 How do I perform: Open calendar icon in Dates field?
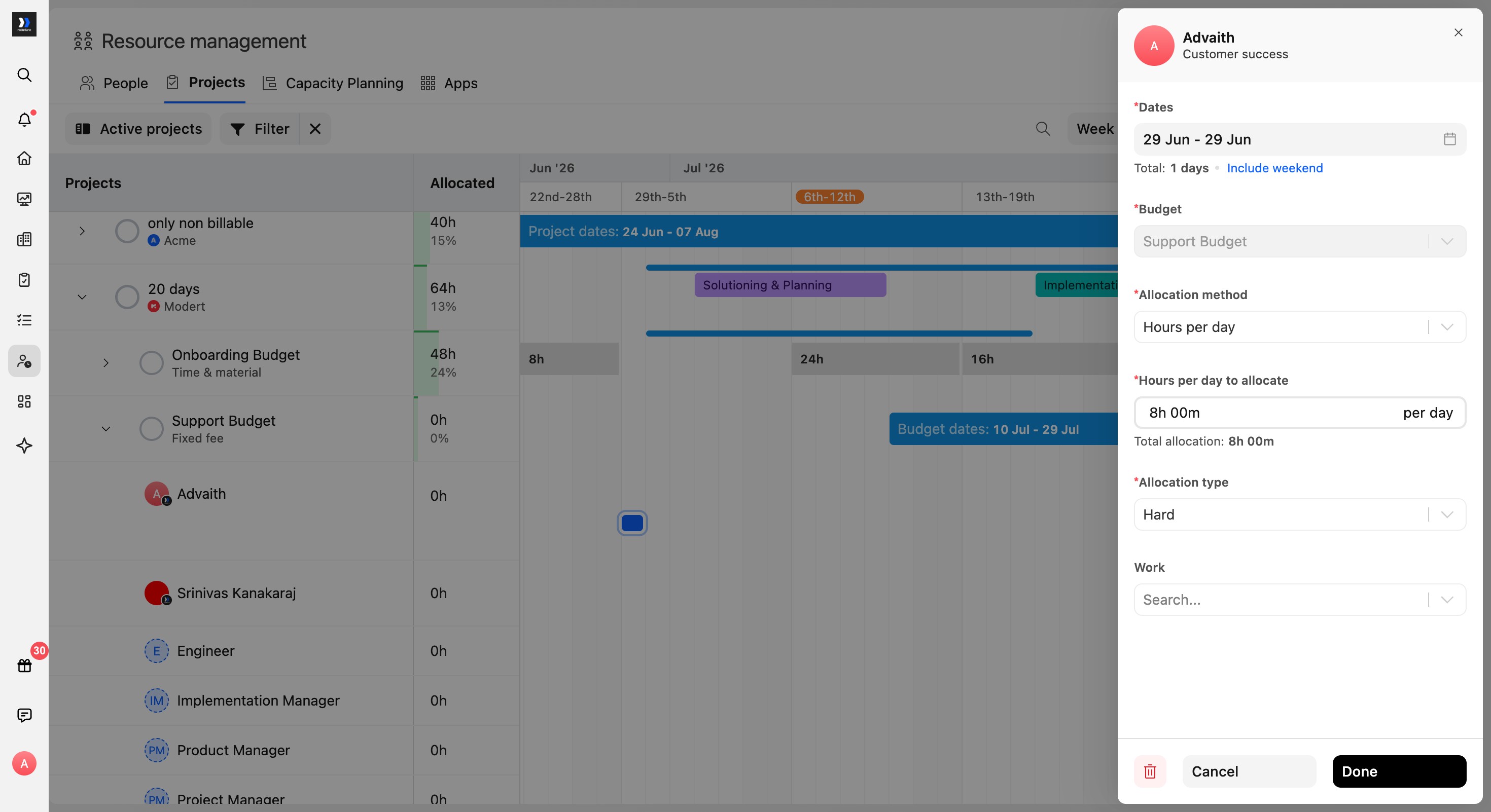pos(1449,139)
